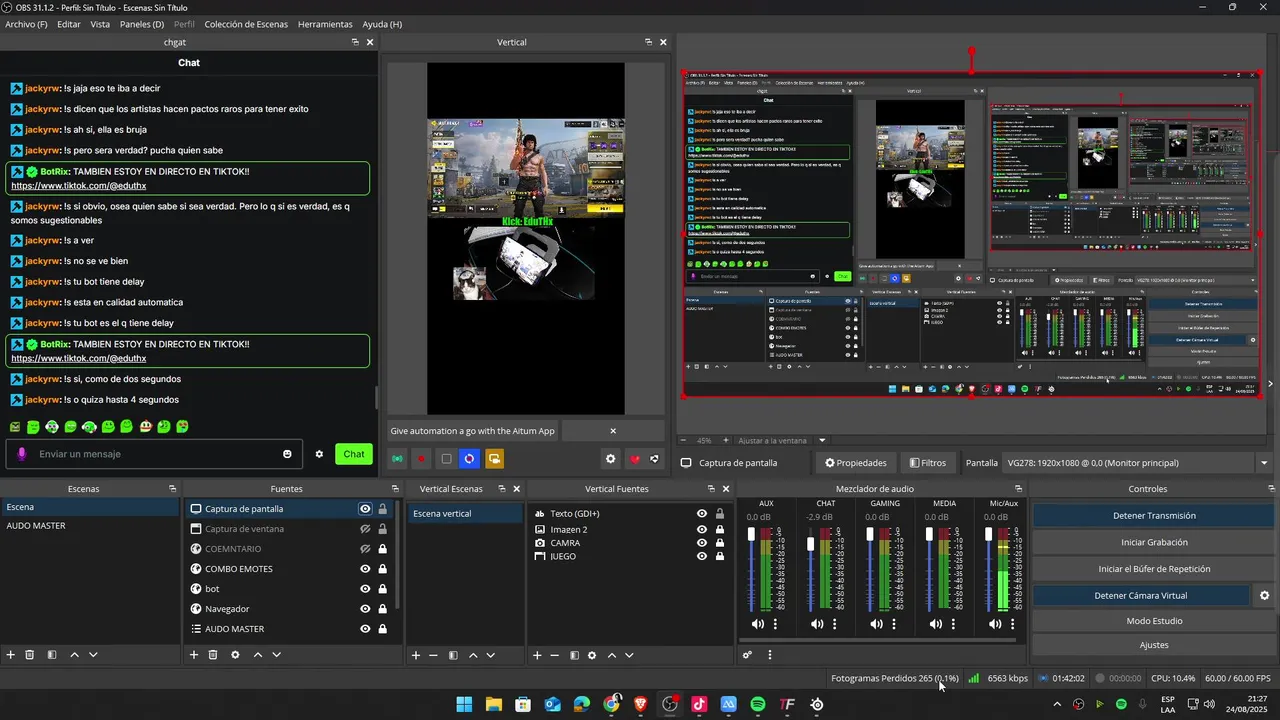
Task: Zoom out preview with minus icon
Action: [683, 440]
